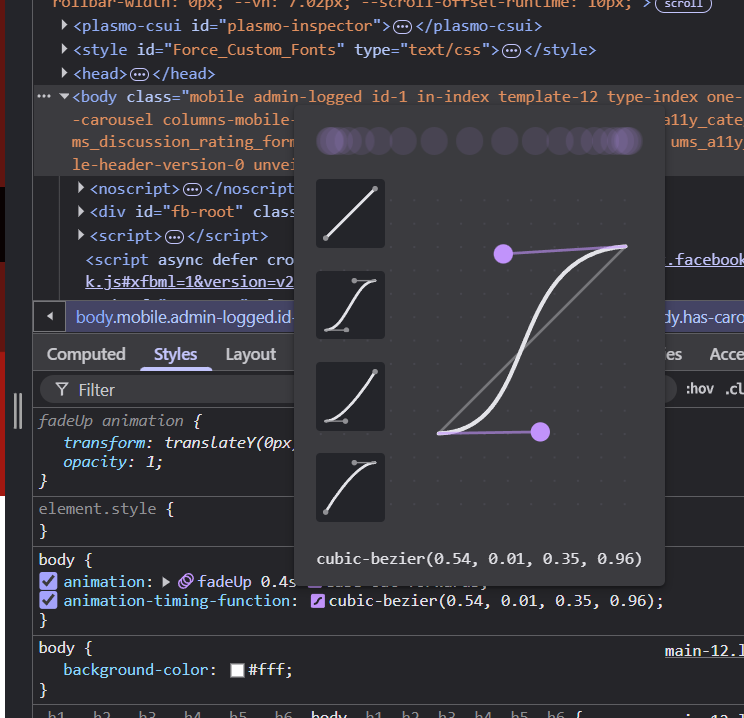Click breadcrumb left scroll arrow
Viewport: 744px width, 718px height.
coord(49,318)
